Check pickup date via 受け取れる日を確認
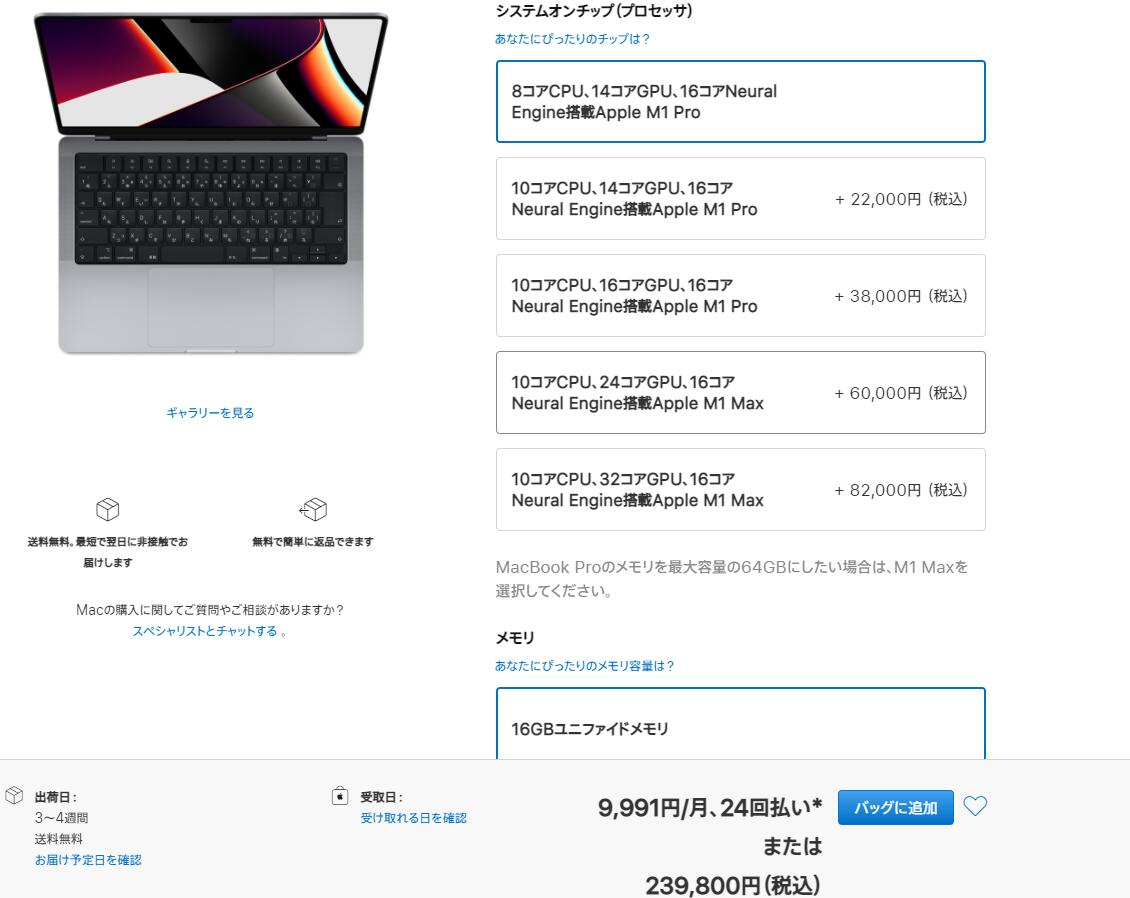Viewport: 1130px width, 898px height. pyautogui.click(x=414, y=818)
